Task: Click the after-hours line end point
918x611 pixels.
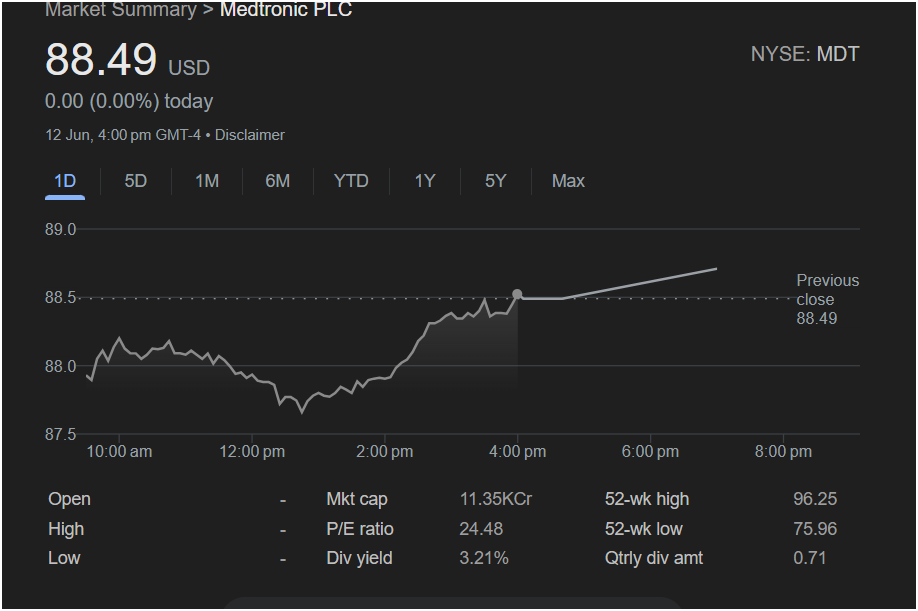Action: pos(717,269)
